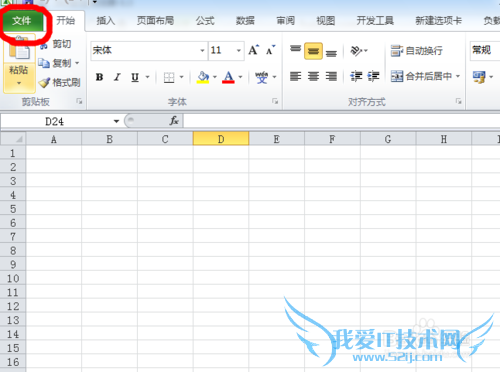The image size is (500, 372).
Task: Switch to the 审阅 tab
Action: point(286,21)
